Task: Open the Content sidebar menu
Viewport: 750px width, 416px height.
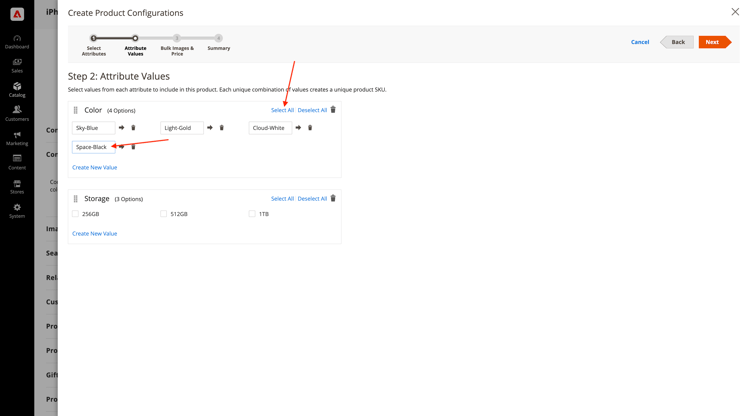Action: point(17,162)
